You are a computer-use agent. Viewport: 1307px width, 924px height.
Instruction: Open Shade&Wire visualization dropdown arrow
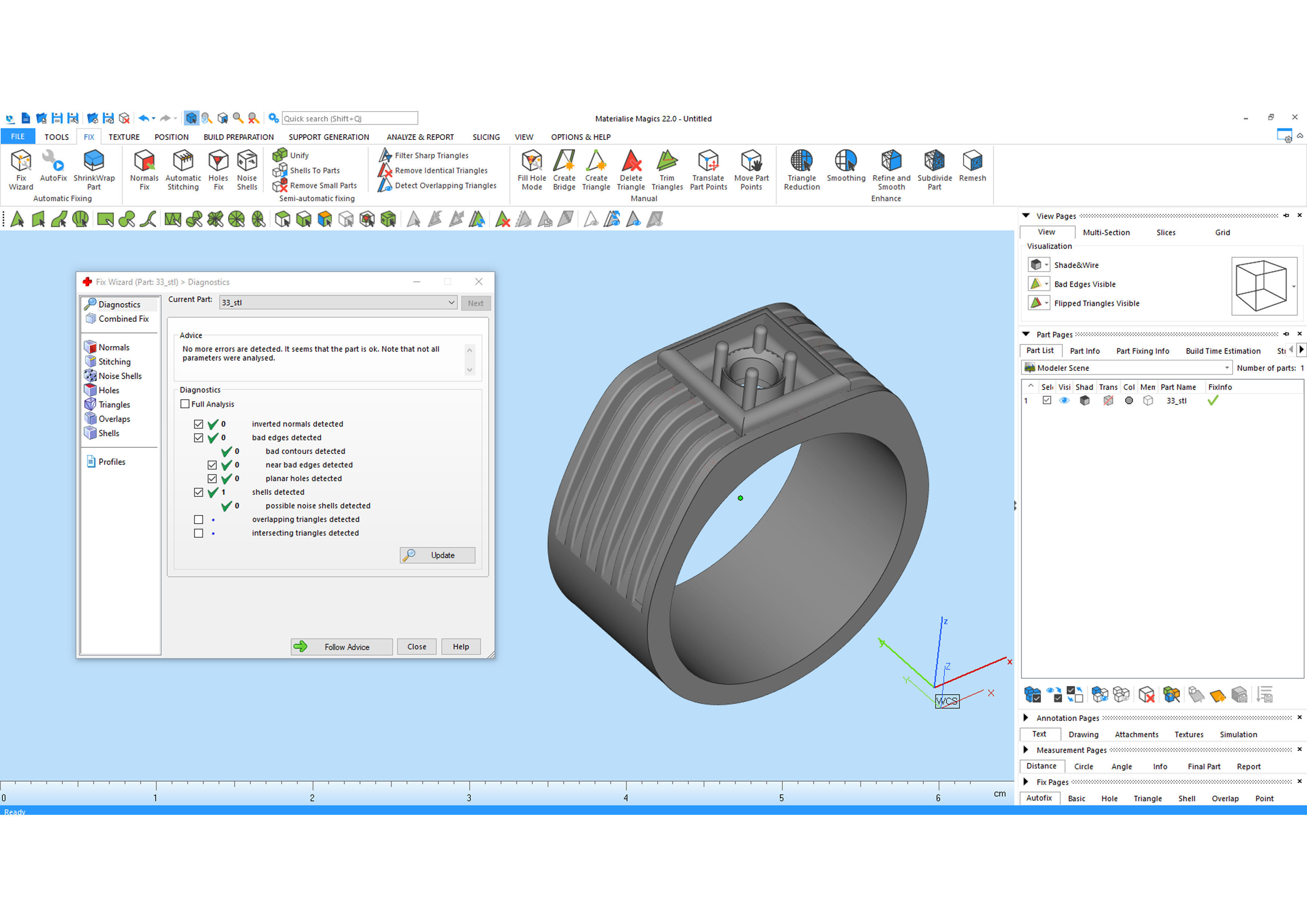pyautogui.click(x=1046, y=265)
